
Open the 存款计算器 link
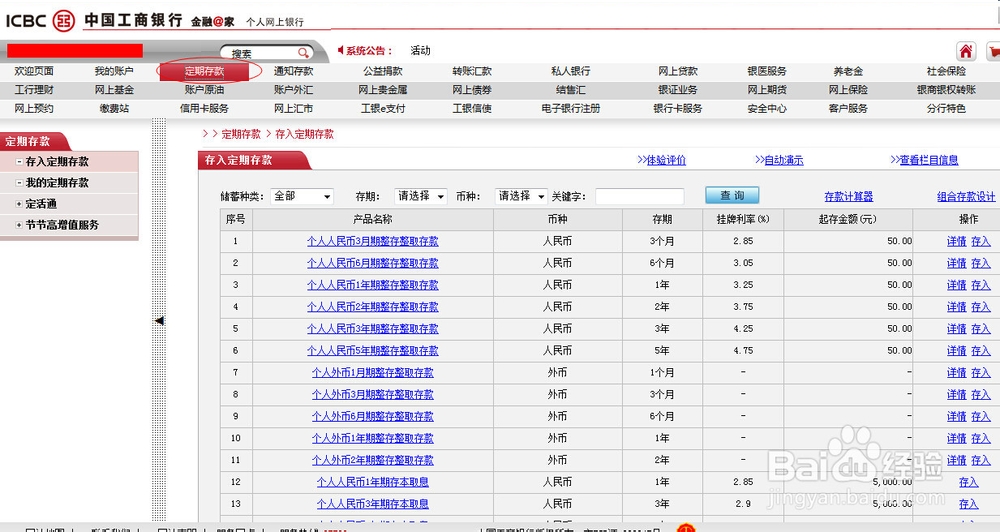[848, 196]
